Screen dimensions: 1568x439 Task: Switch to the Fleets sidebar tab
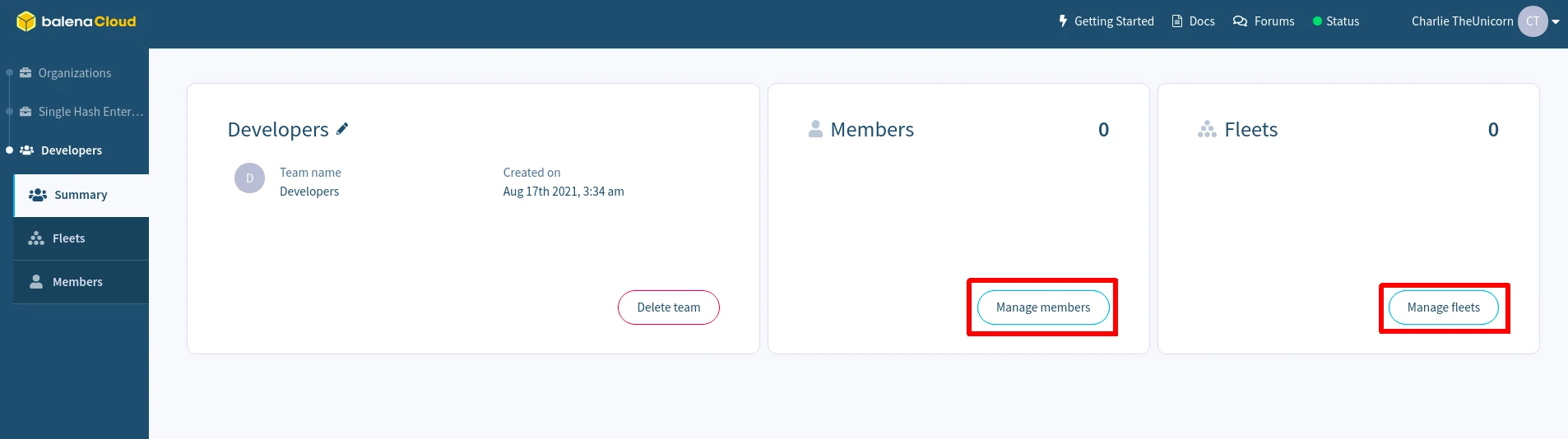tap(69, 238)
